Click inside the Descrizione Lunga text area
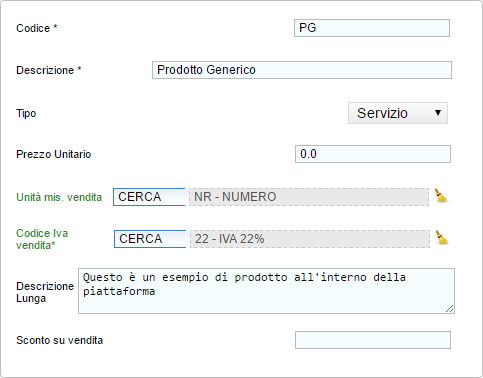This screenshot has width=483, height=378. (x=266, y=291)
